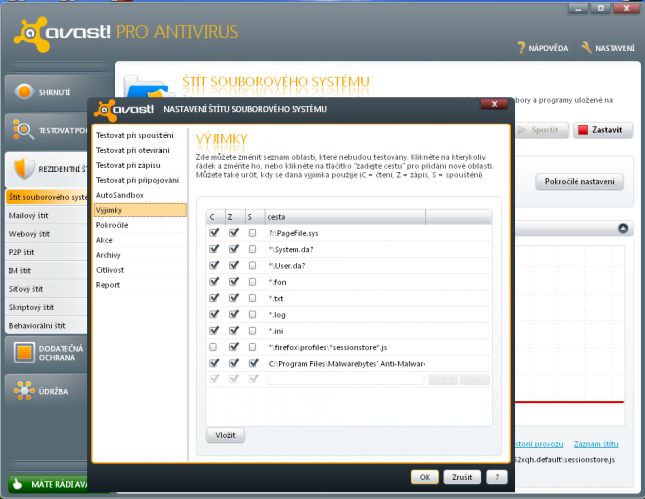Open the Záznam štítu link
Screen dimensions: 645x499
(x=596, y=444)
